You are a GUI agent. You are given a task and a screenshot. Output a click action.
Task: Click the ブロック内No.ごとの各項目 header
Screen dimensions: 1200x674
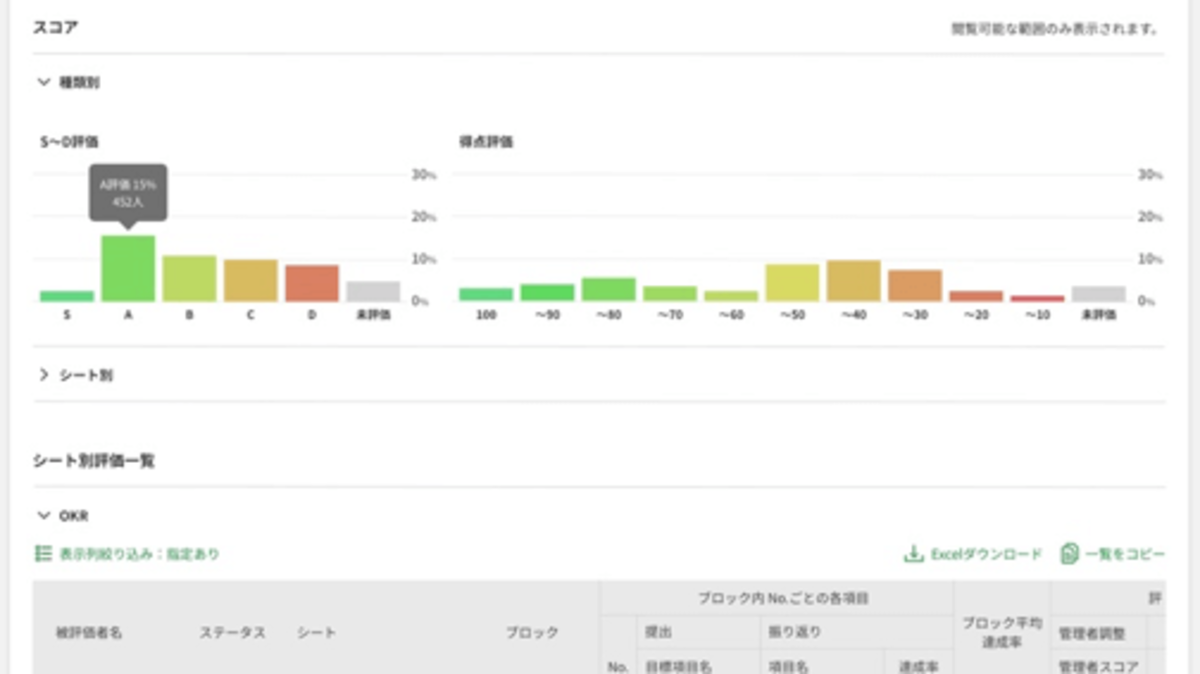(783, 598)
